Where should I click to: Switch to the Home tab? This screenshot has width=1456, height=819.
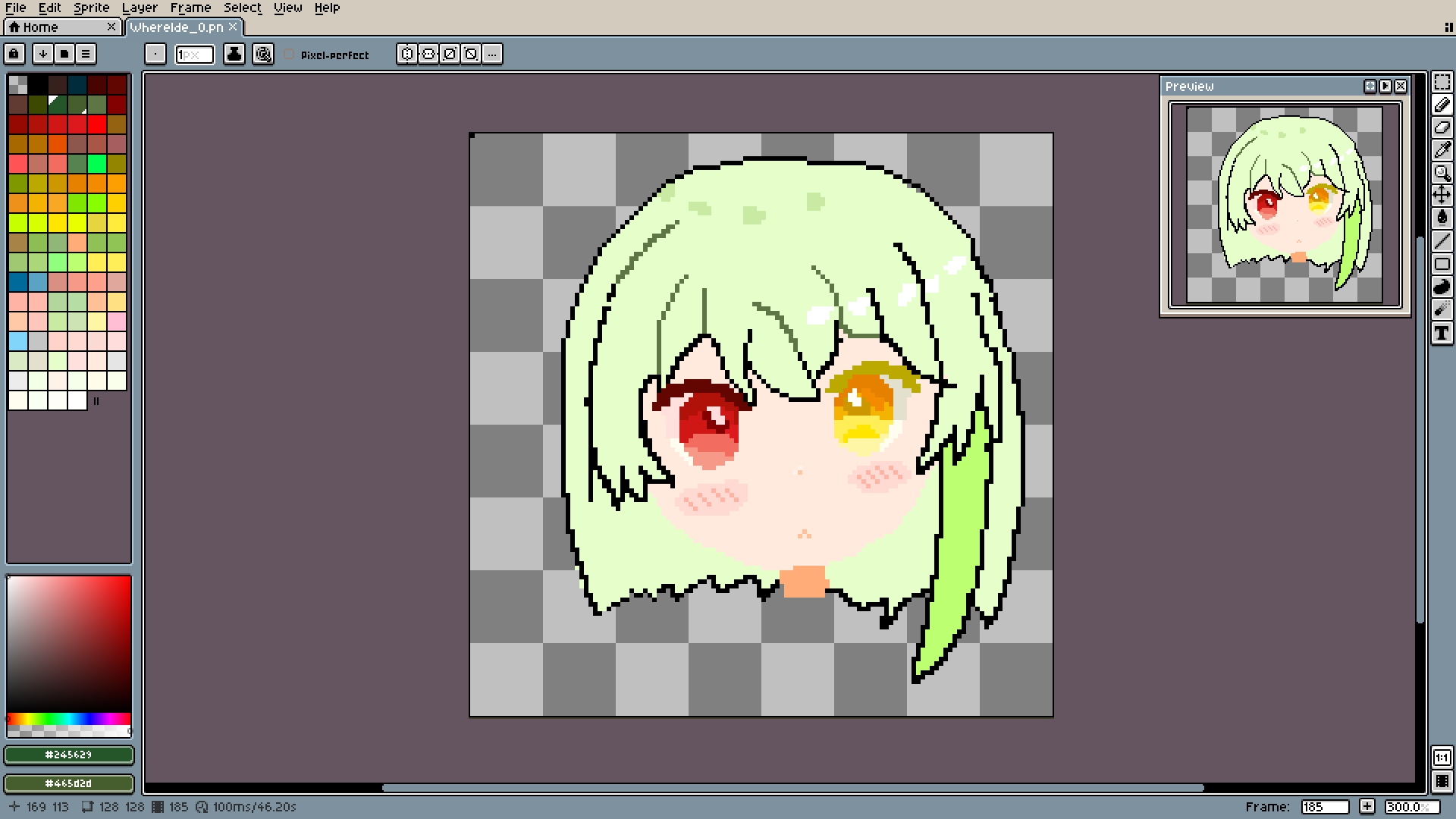pos(40,27)
